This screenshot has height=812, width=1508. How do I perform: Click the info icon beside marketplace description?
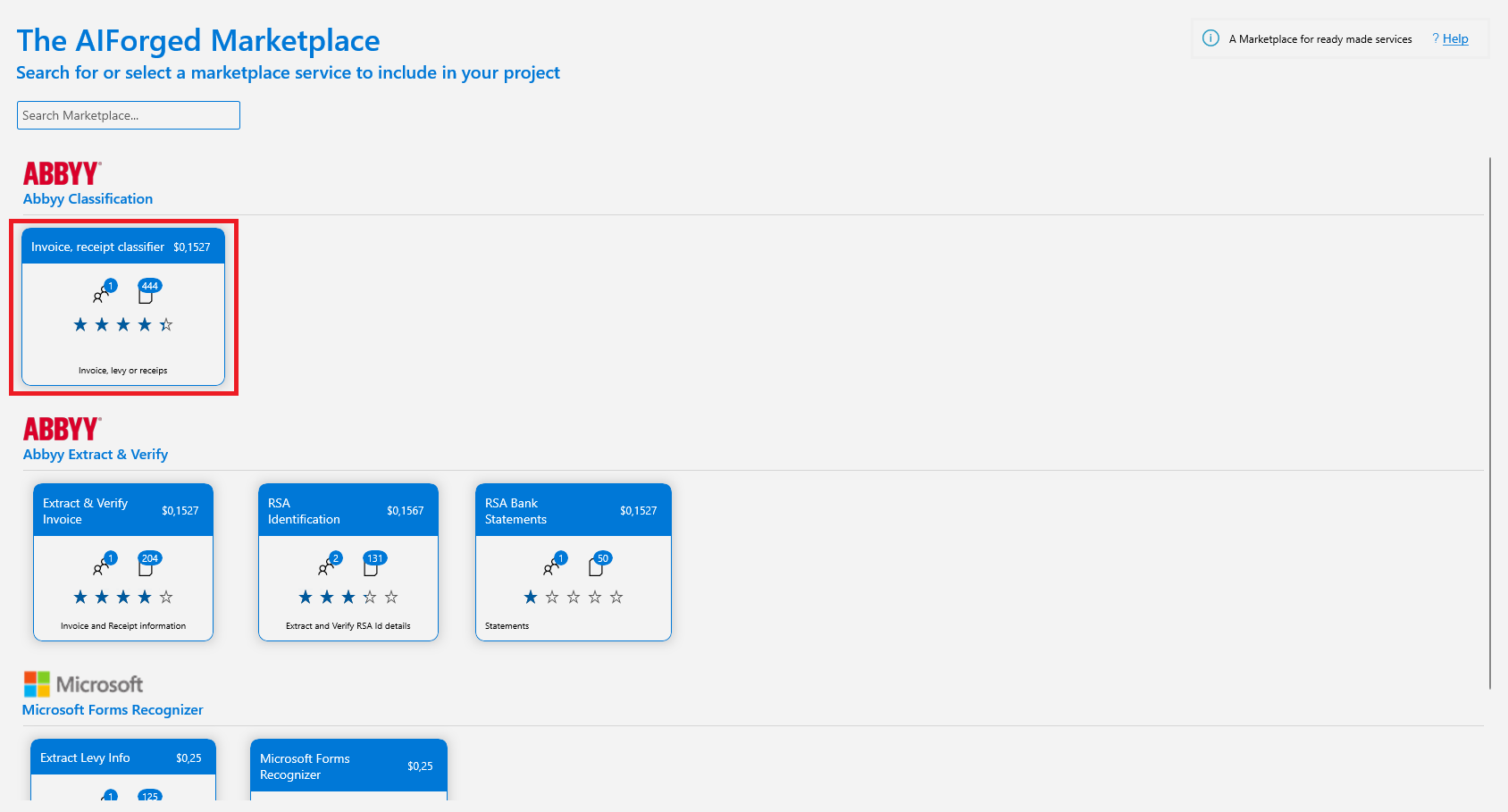point(1211,38)
